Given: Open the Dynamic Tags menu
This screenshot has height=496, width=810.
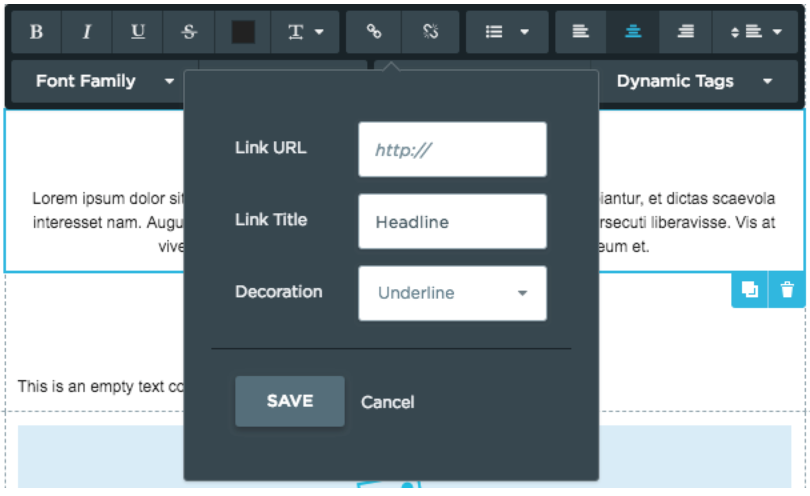Looking at the screenshot, I should click(x=694, y=82).
